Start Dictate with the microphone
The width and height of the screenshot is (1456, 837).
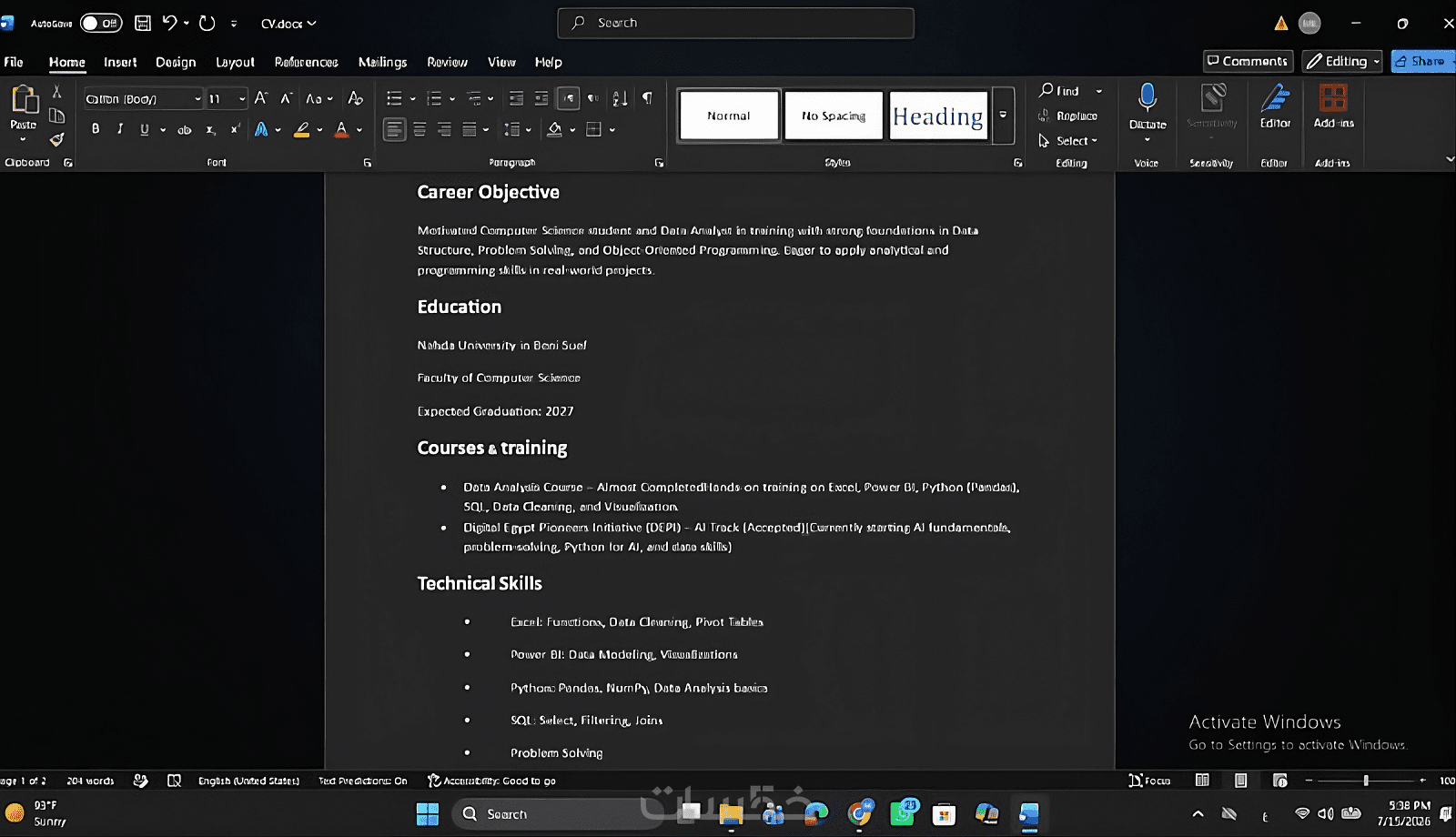(1148, 98)
